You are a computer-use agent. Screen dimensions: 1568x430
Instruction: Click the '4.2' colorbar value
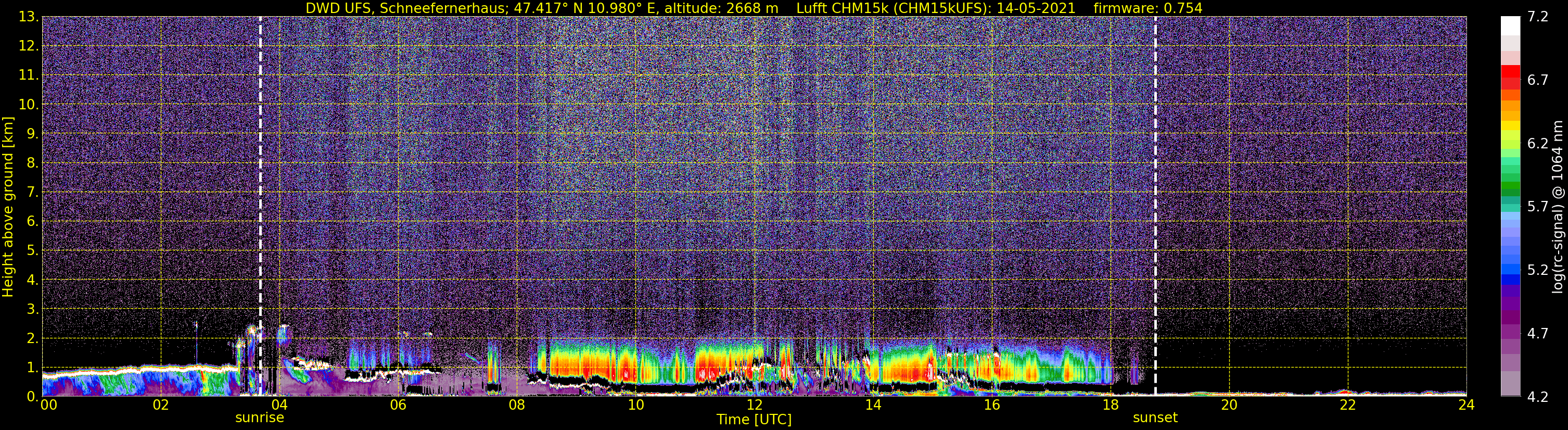pos(1538,397)
